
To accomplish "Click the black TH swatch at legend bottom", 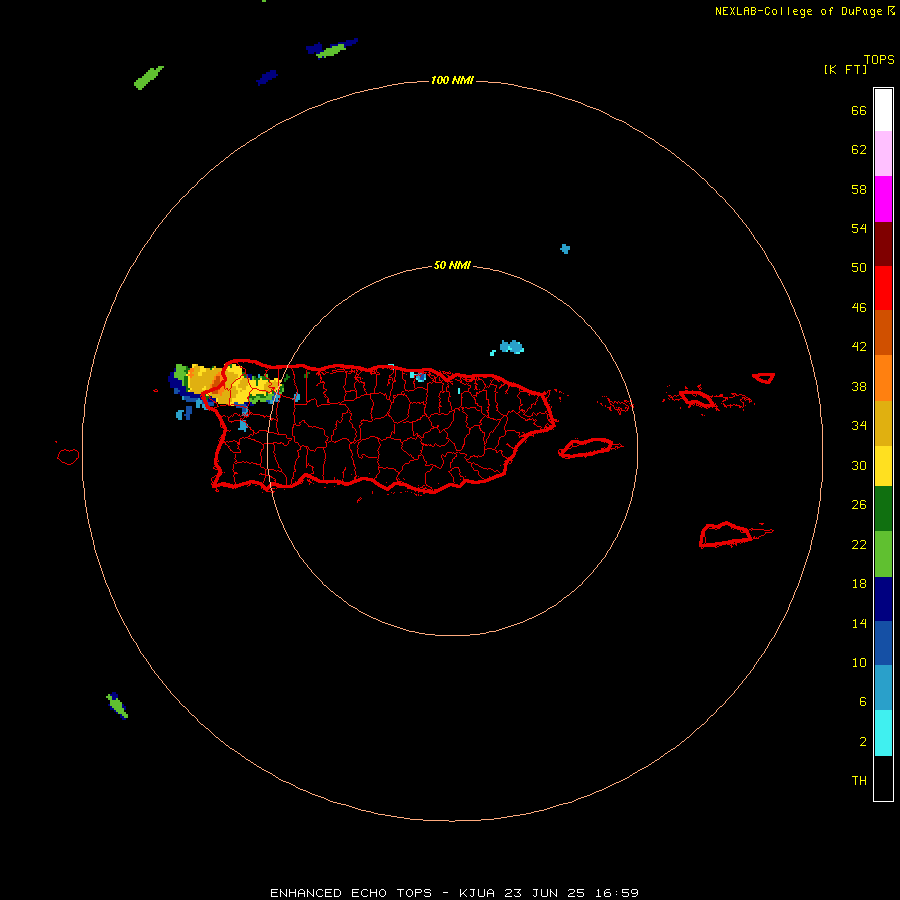I will coord(883,778).
